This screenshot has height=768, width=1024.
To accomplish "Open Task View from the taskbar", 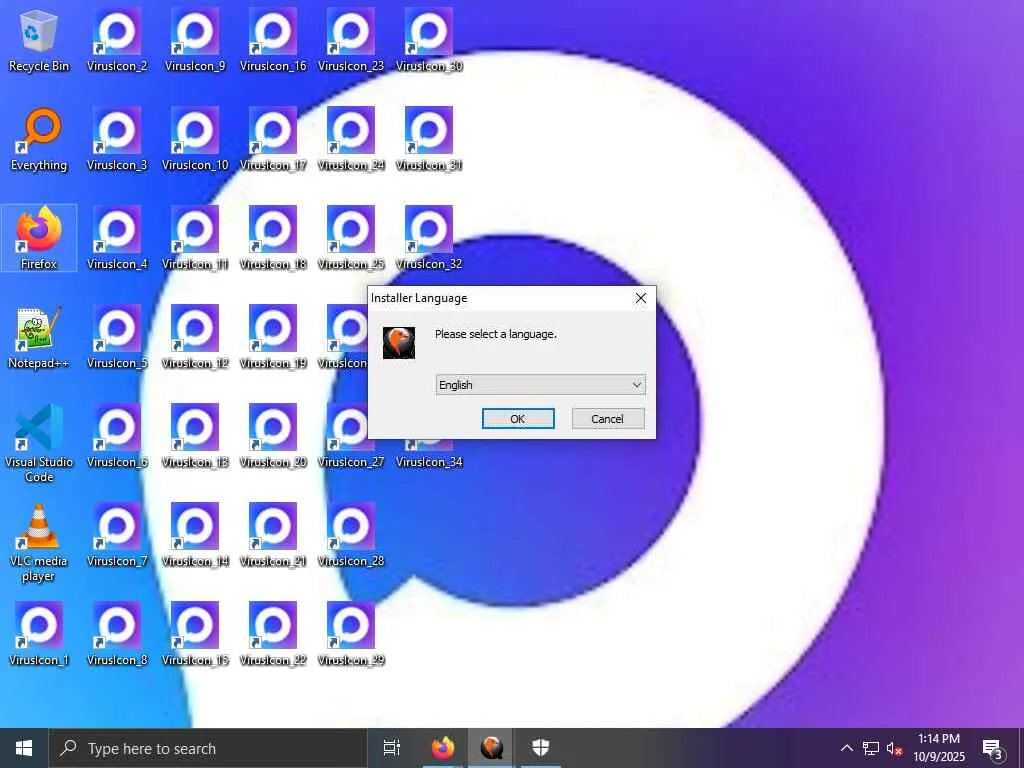I will [x=392, y=748].
